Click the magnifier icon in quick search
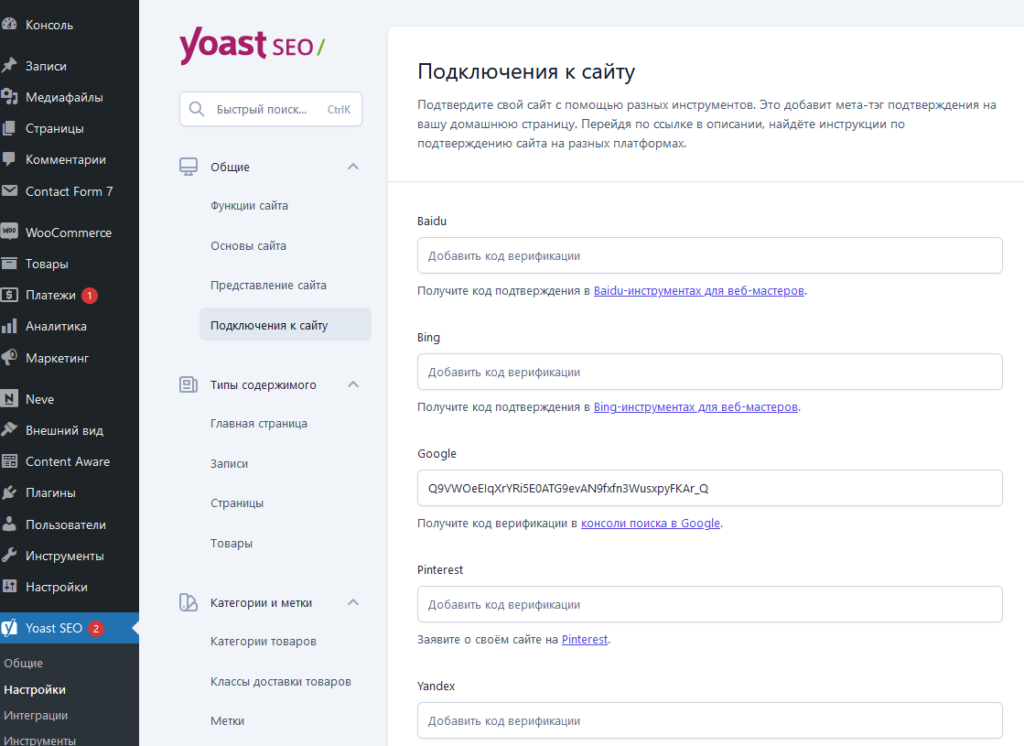Screen dimensions: 1024x746 pos(197,109)
